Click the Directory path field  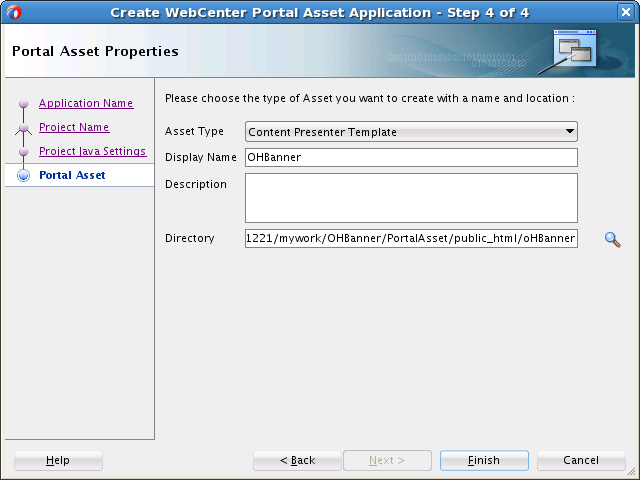pos(411,238)
